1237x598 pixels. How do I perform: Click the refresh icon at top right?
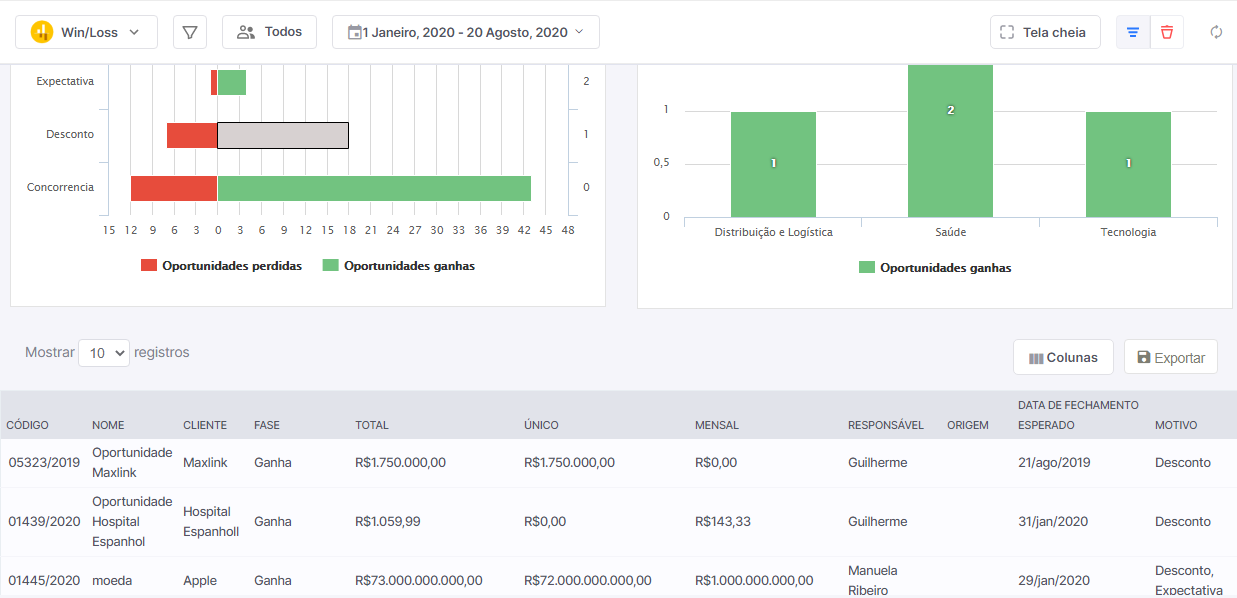[x=1216, y=32]
